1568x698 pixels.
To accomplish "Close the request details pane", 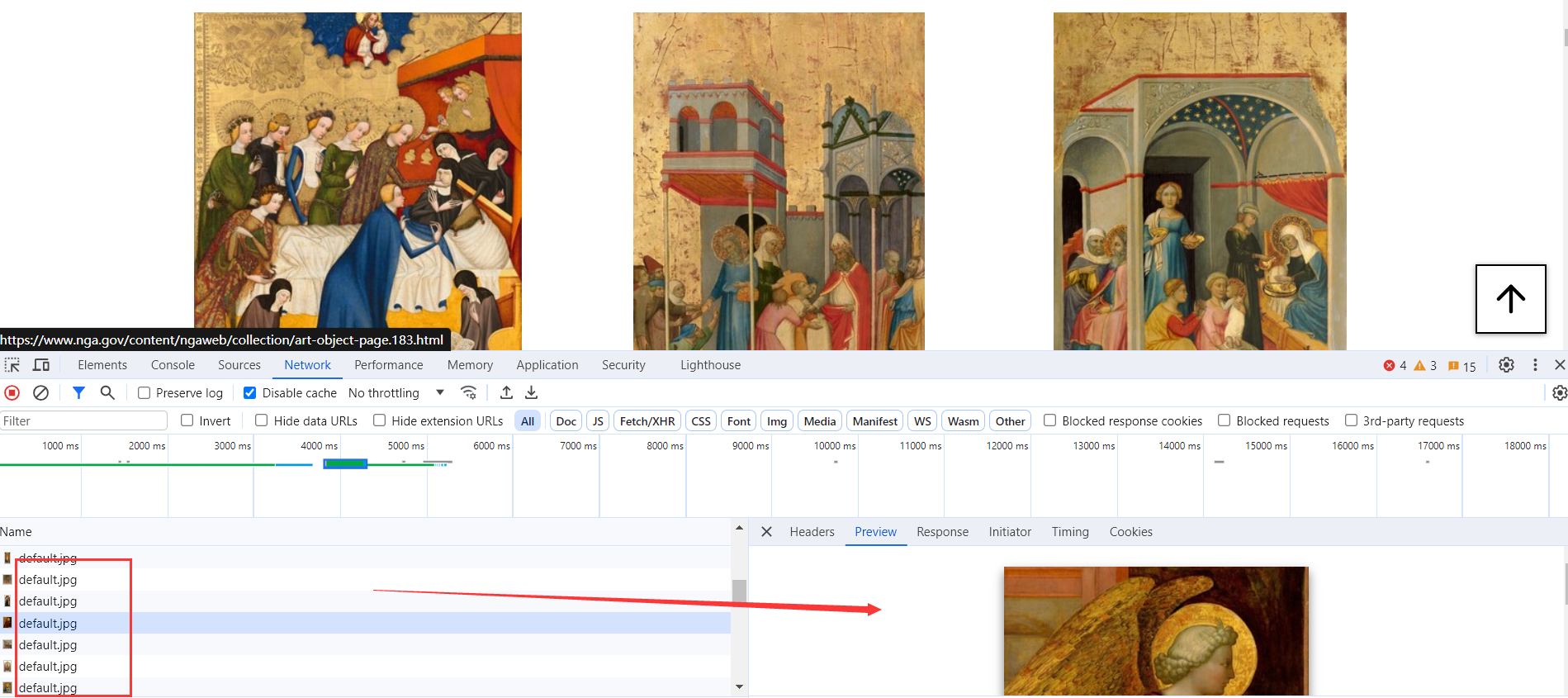I will [766, 532].
